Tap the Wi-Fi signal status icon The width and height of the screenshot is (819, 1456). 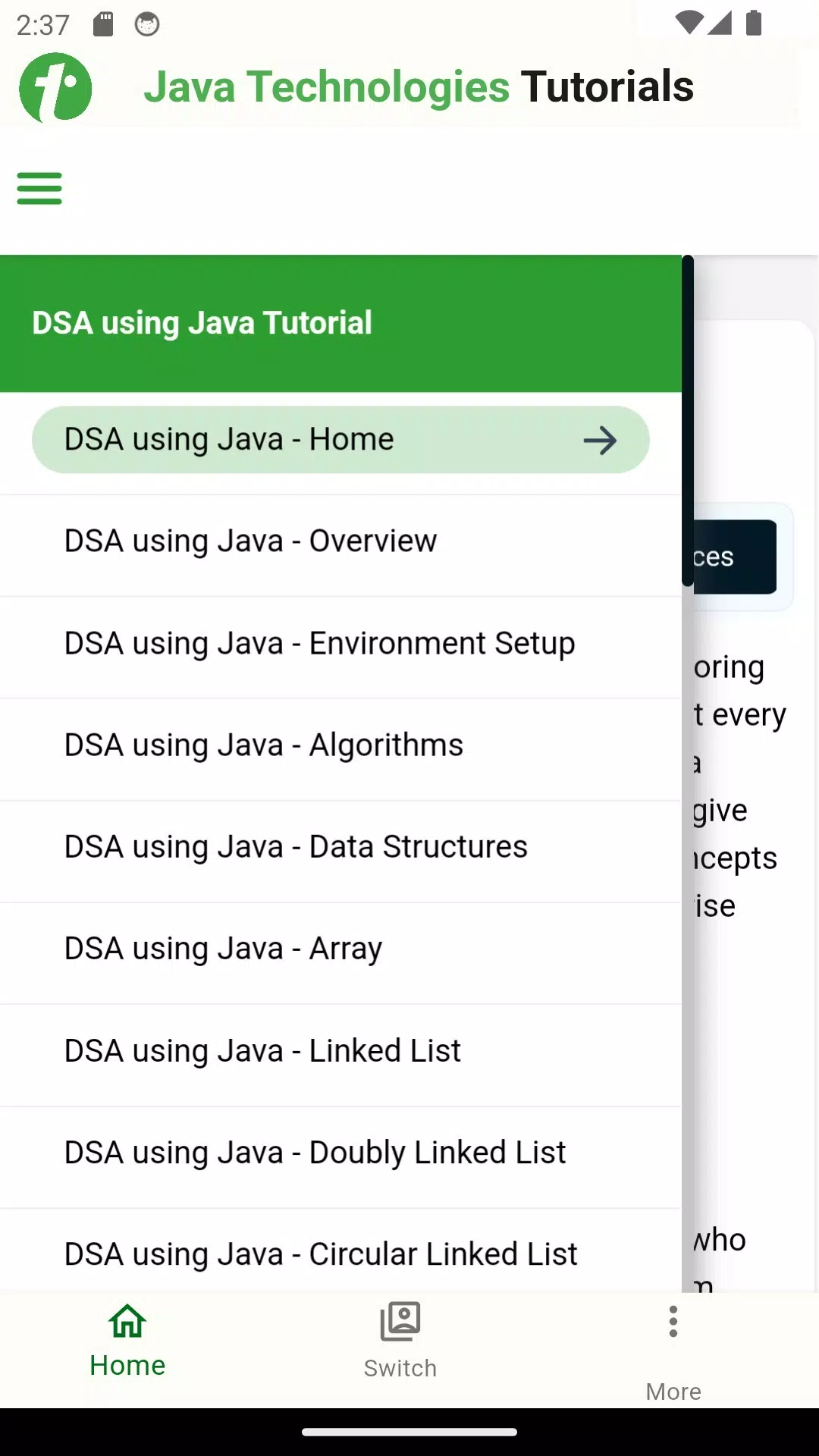pyautogui.click(x=689, y=23)
